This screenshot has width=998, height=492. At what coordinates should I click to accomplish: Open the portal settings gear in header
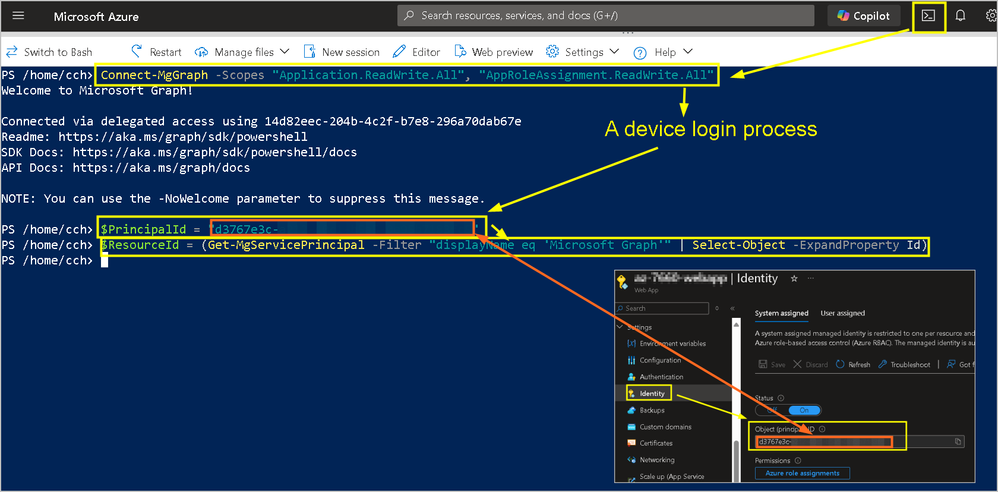pyautogui.click(x=992, y=17)
